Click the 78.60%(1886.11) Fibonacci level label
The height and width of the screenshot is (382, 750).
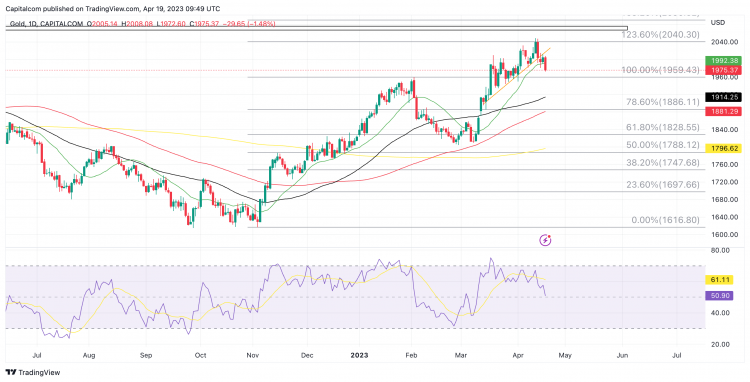tap(663, 102)
